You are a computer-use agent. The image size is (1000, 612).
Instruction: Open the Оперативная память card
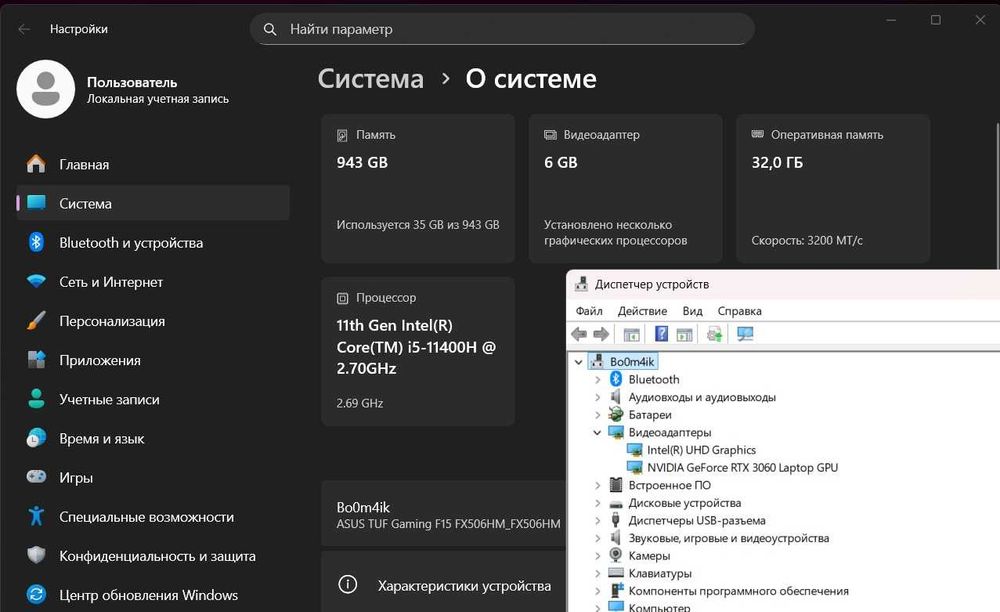click(833, 188)
